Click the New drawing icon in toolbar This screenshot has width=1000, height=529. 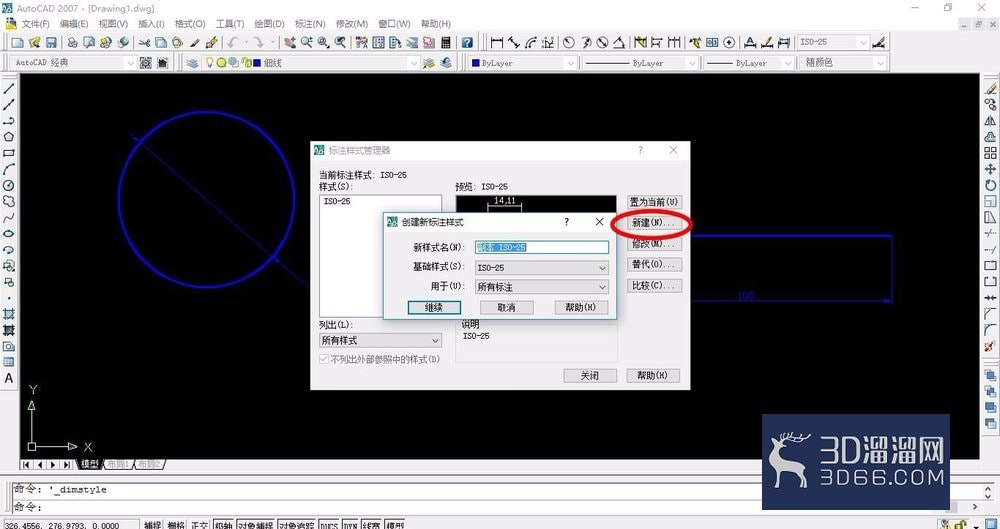[x=18, y=43]
